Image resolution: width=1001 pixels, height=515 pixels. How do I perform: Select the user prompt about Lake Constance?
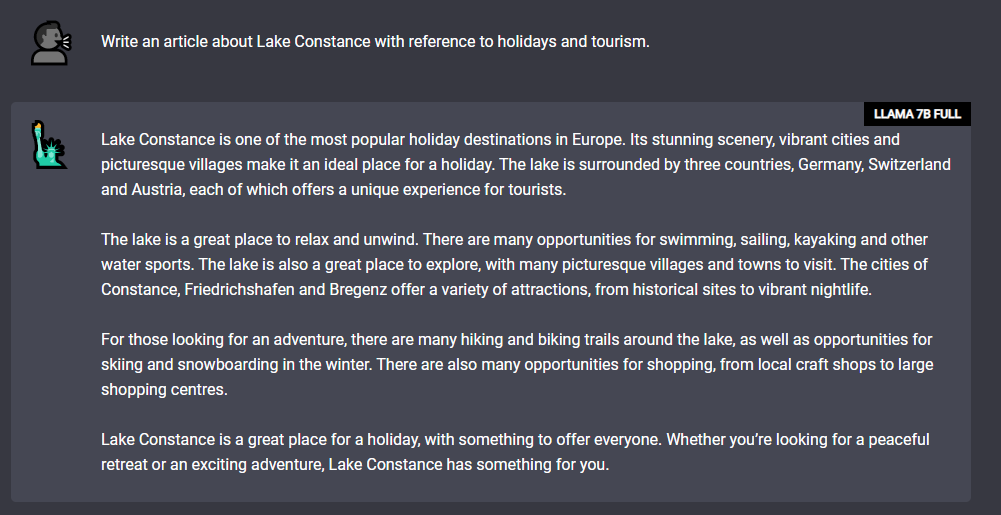click(x=375, y=42)
